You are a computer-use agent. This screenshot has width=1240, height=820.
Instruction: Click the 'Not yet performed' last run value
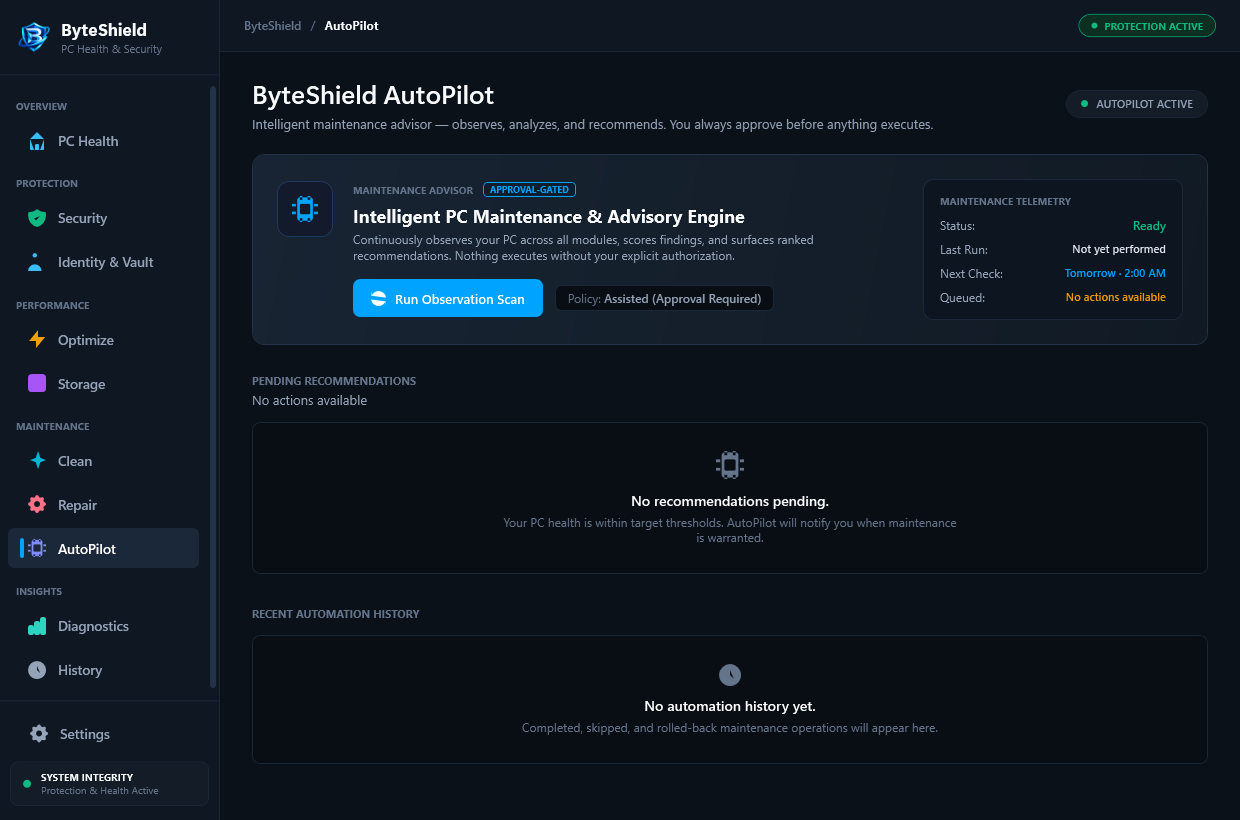click(x=1119, y=249)
